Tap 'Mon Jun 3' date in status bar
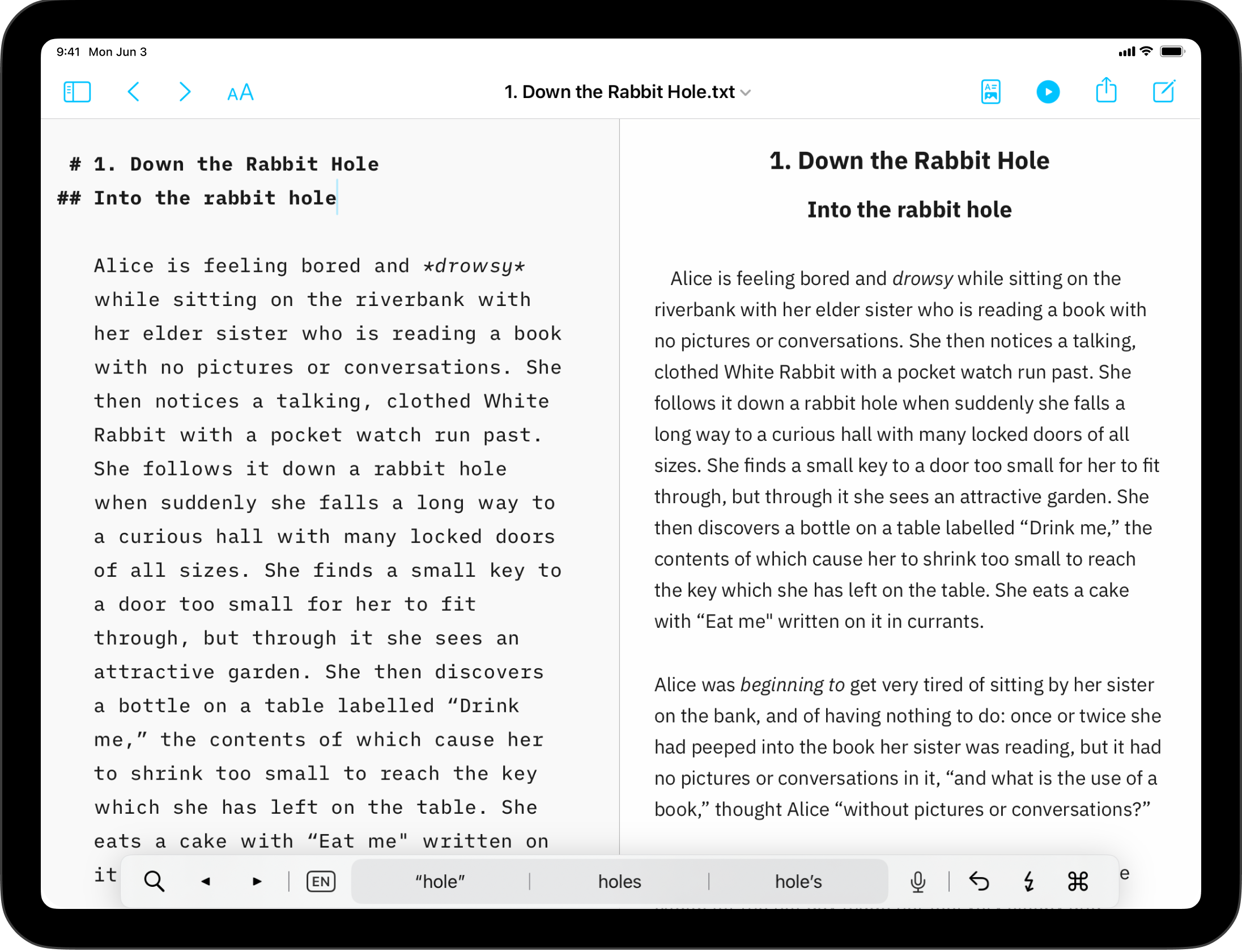The width and height of the screenshot is (1242, 952). tap(118, 52)
